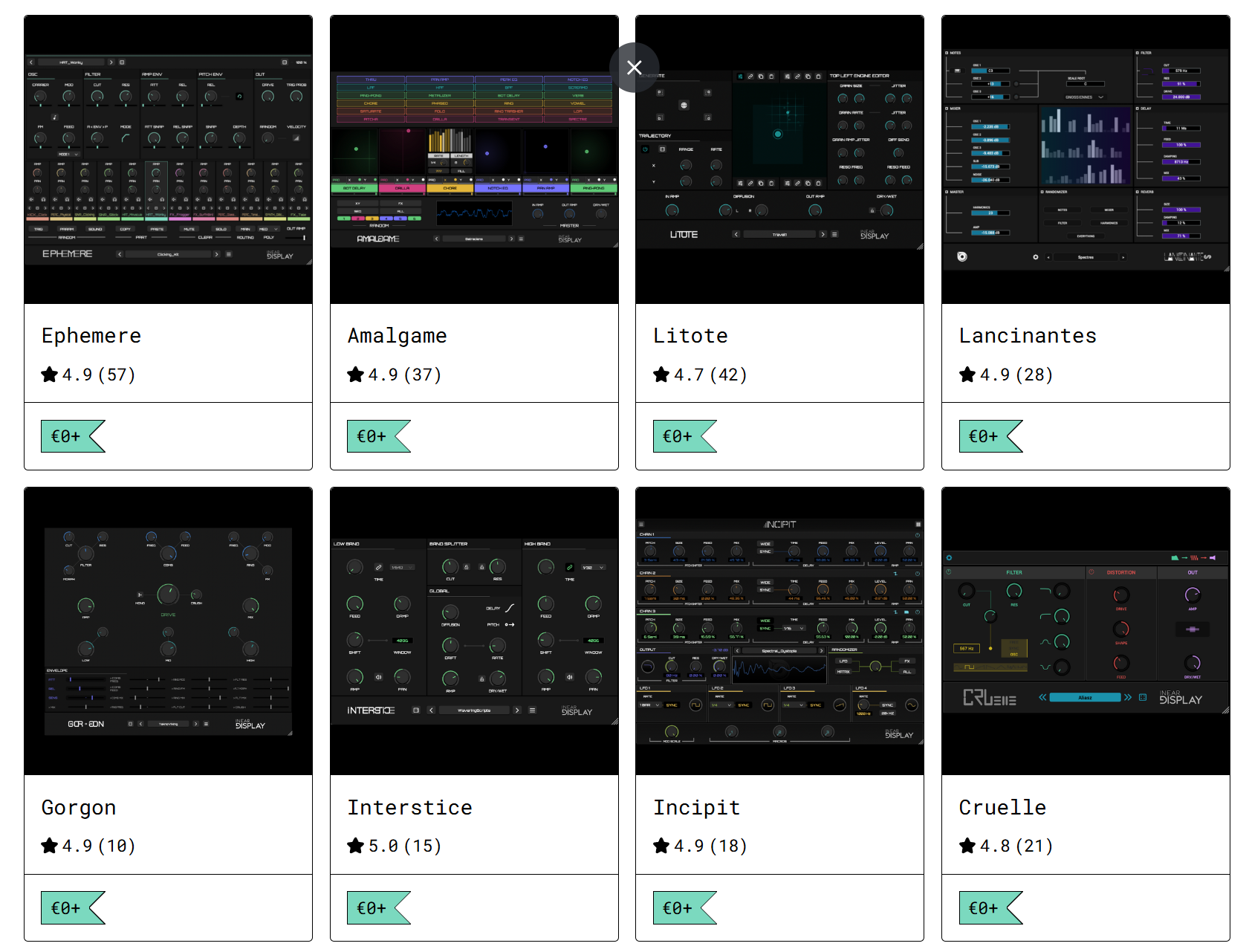The height and width of the screenshot is (952, 1249).
Task: Click the star icon under Interstice
Action: 356,846
